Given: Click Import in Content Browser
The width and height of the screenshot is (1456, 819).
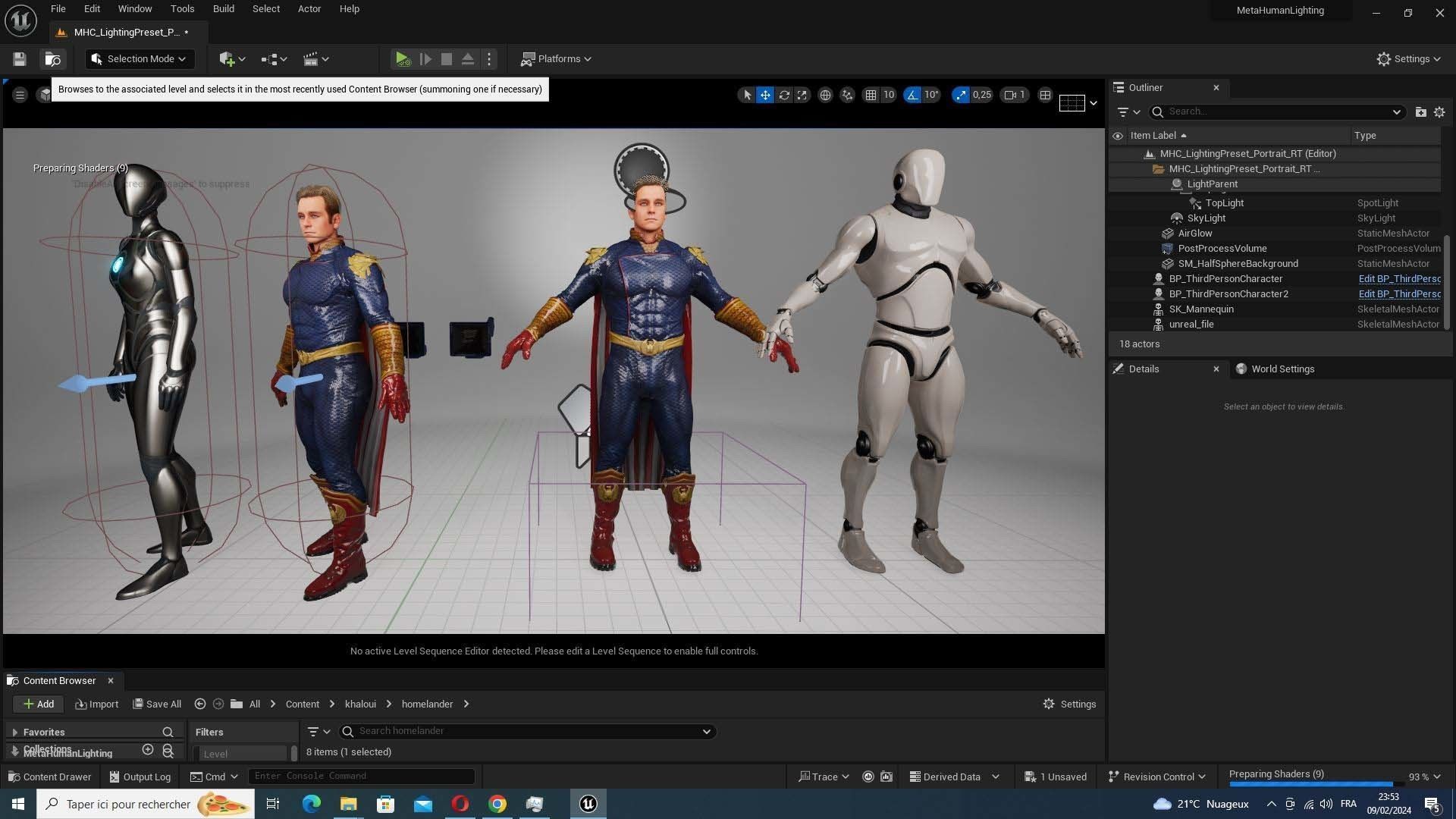Looking at the screenshot, I should click(x=97, y=704).
